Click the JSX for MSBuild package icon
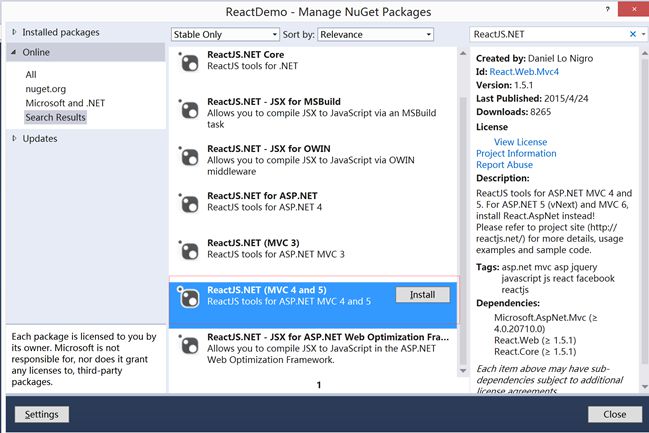 (189, 110)
